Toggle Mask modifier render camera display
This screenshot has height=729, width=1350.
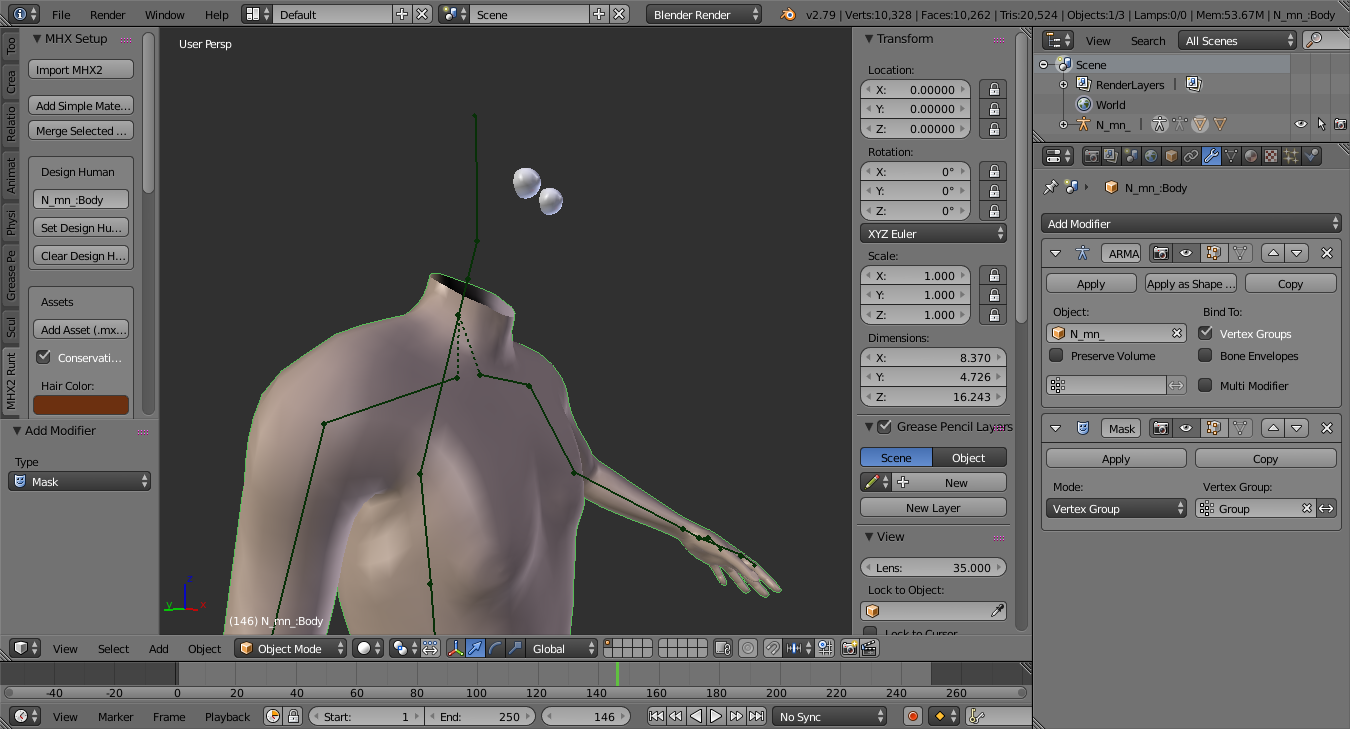click(x=1160, y=428)
